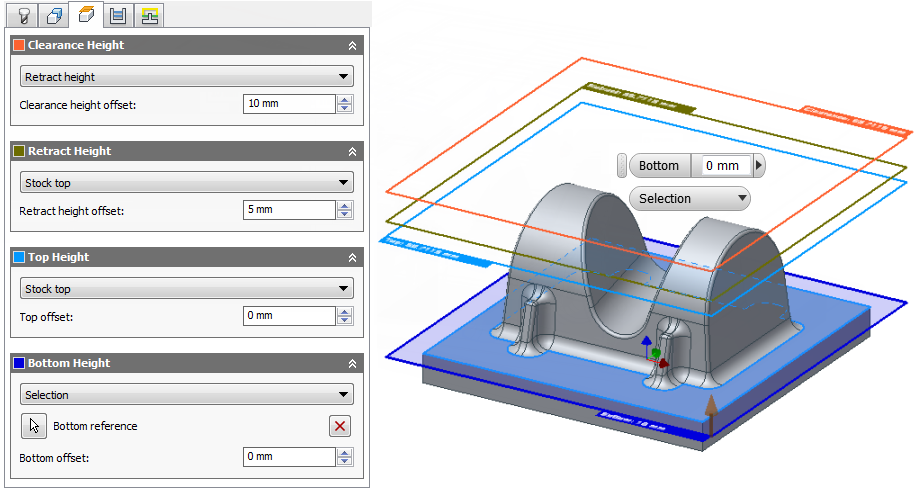Screen dimensions: 914x488
Task: Click the 'Bottom reference' label
Action: pyautogui.click(x=95, y=426)
